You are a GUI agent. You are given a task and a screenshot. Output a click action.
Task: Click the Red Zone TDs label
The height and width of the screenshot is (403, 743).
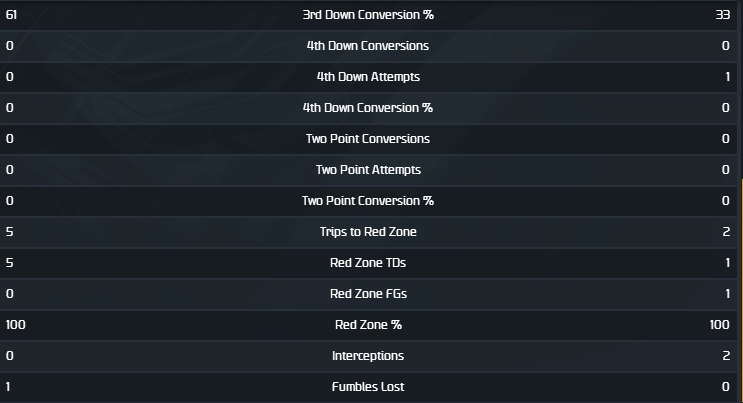click(x=368, y=263)
